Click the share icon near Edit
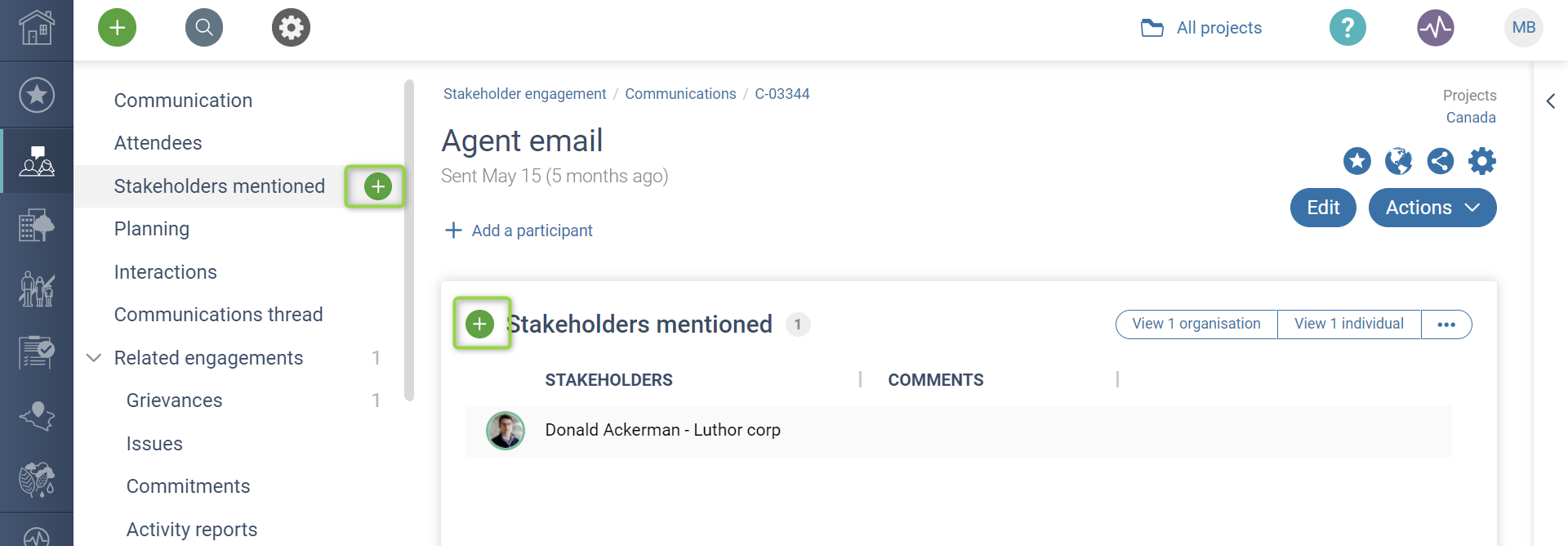1568x546 pixels. click(x=1440, y=161)
